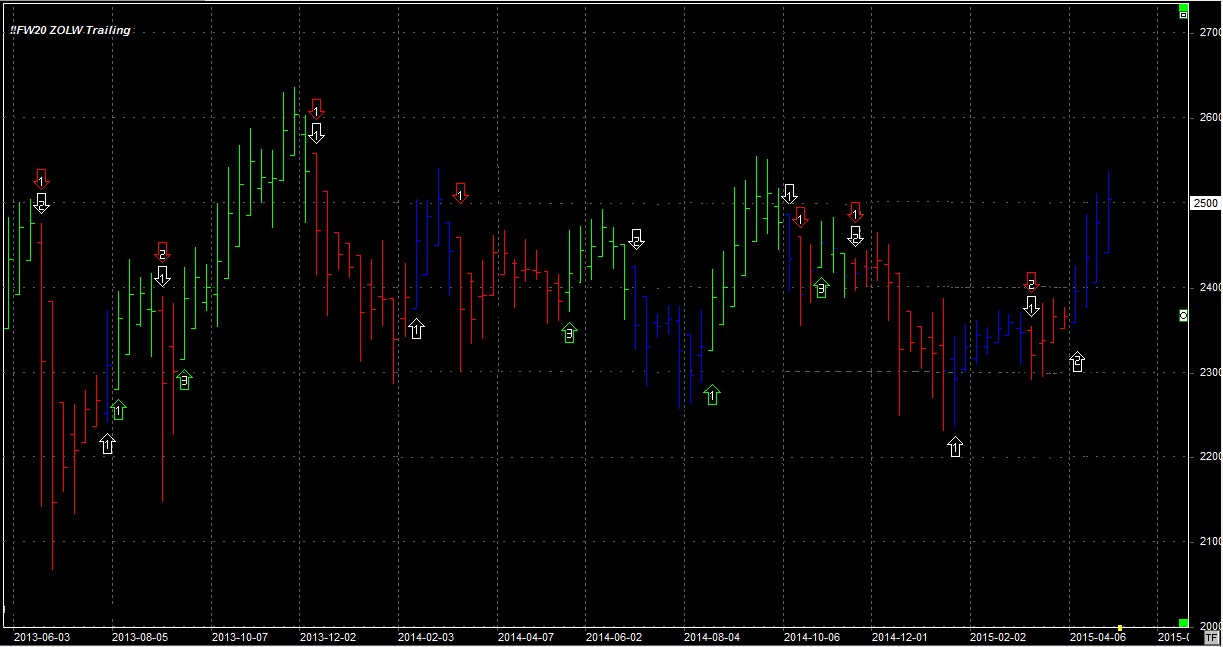
Task: Click the 2013-06-03 date label on the time axis
Action: (x=42, y=637)
